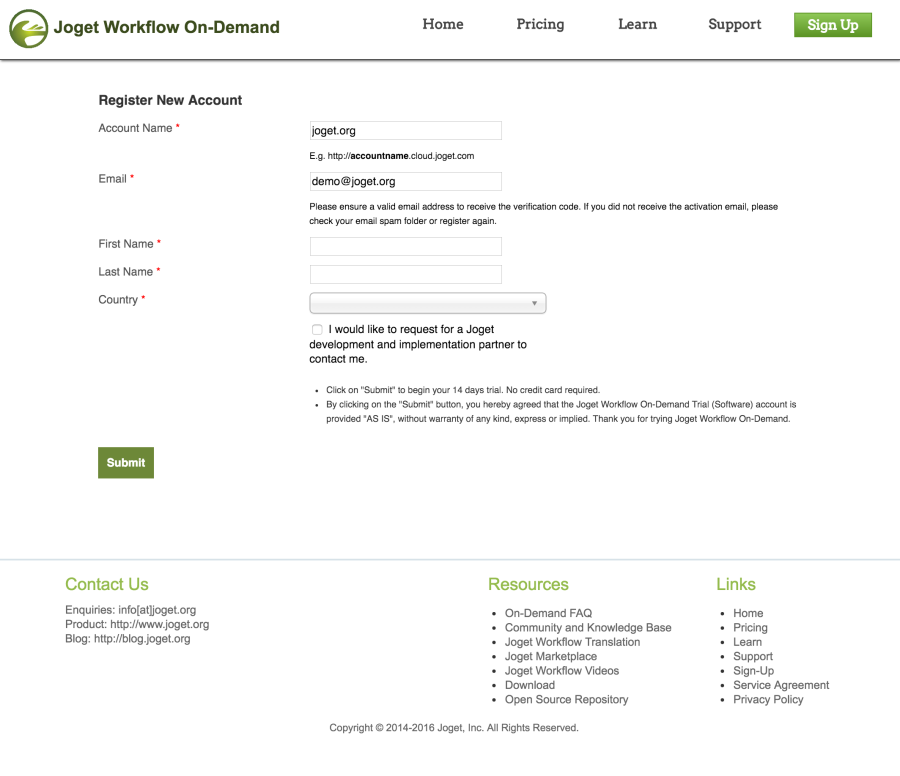The width and height of the screenshot is (900, 776).
Task: Click the Resources heading
Action: coord(528,584)
